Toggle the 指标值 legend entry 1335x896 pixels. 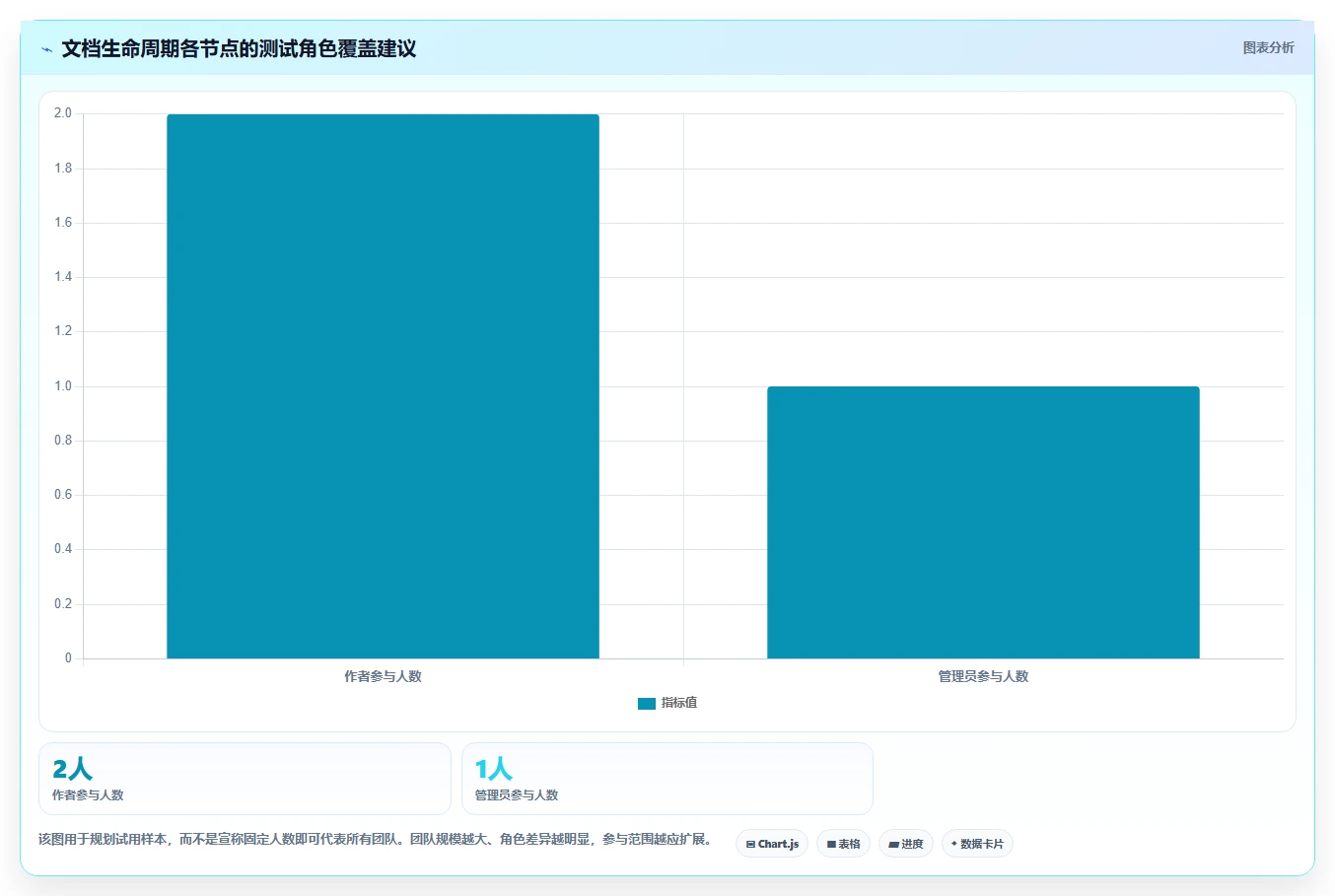click(x=667, y=703)
